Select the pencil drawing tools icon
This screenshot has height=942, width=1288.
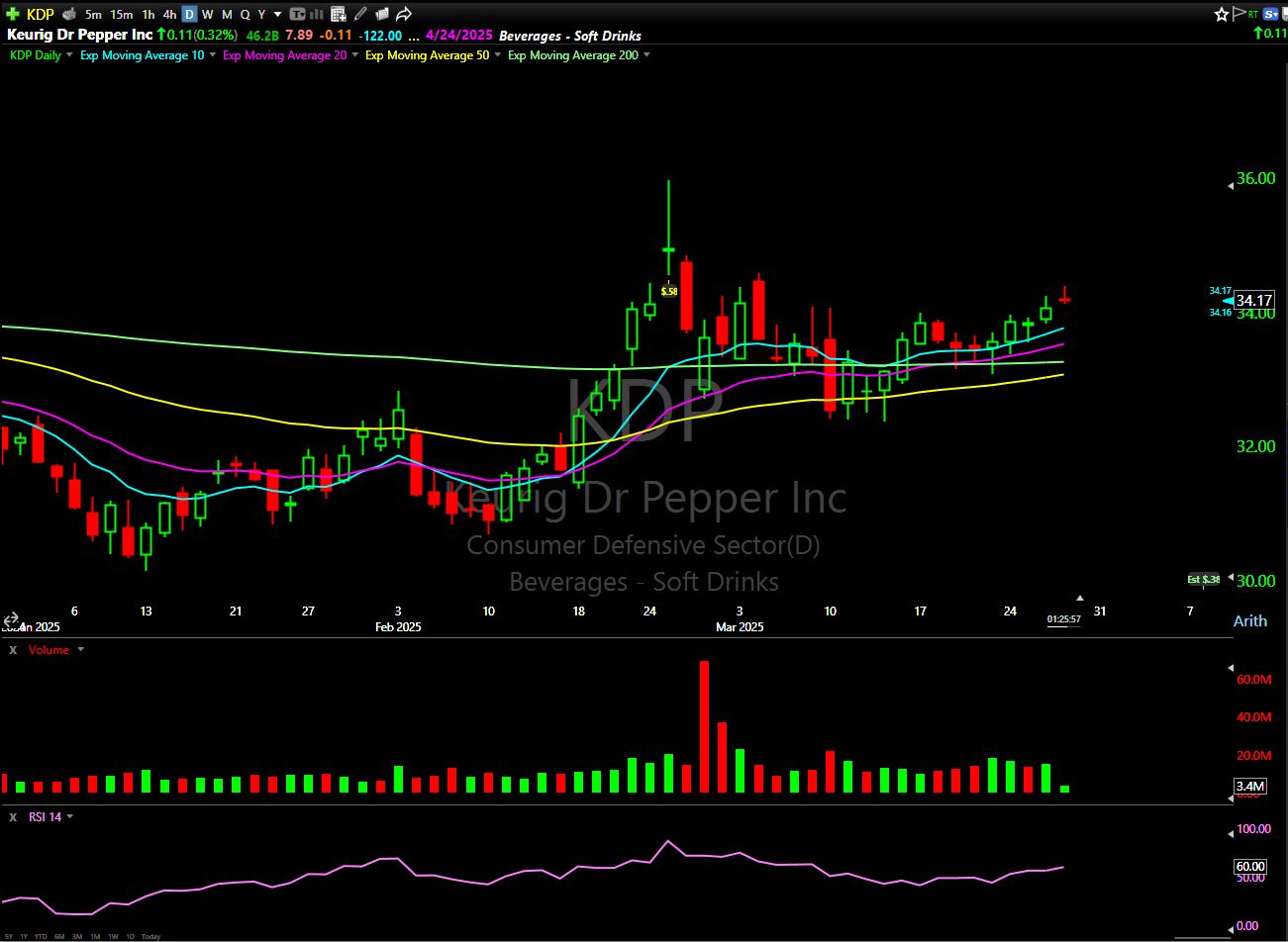click(x=360, y=14)
